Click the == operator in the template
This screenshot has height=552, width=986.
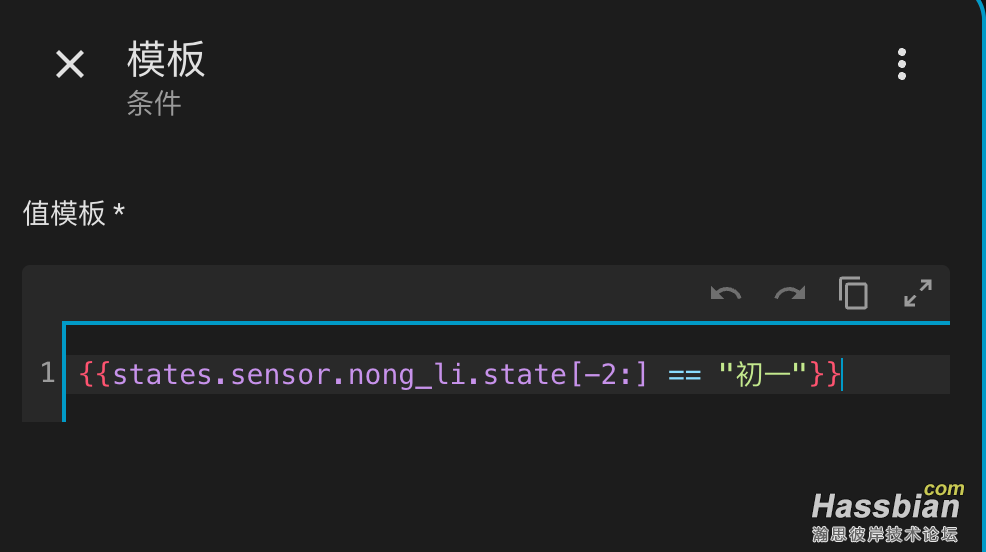(x=684, y=374)
